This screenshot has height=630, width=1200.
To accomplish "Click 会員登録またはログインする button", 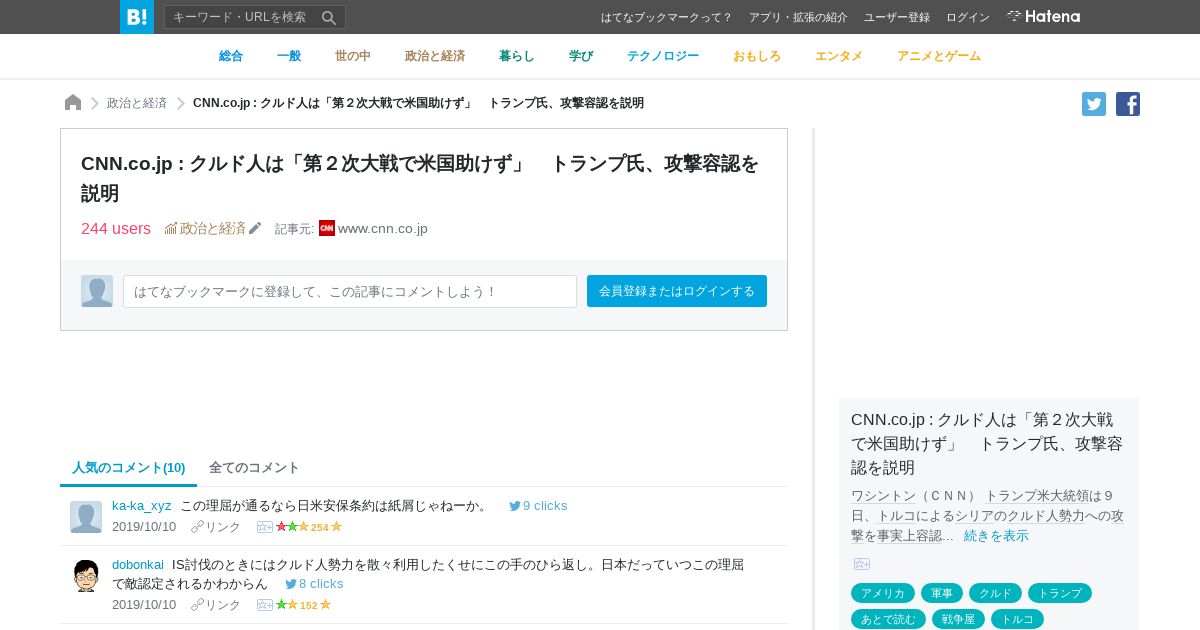I will (677, 291).
